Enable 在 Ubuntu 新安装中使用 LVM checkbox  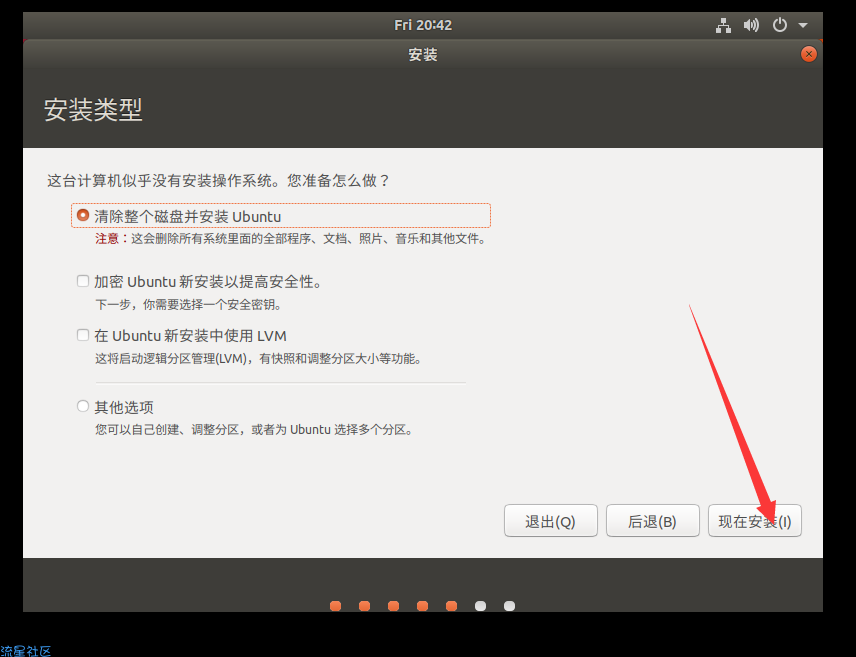click(83, 335)
